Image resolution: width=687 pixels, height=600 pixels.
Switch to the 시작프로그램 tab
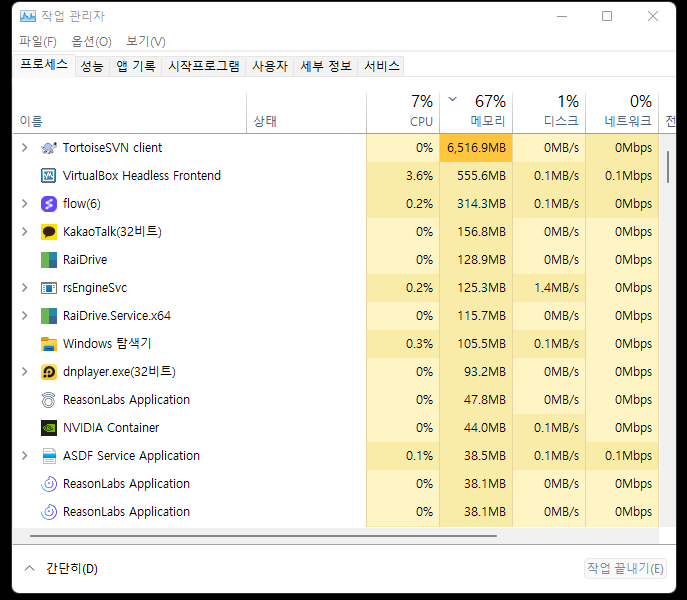(x=204, y=66)
